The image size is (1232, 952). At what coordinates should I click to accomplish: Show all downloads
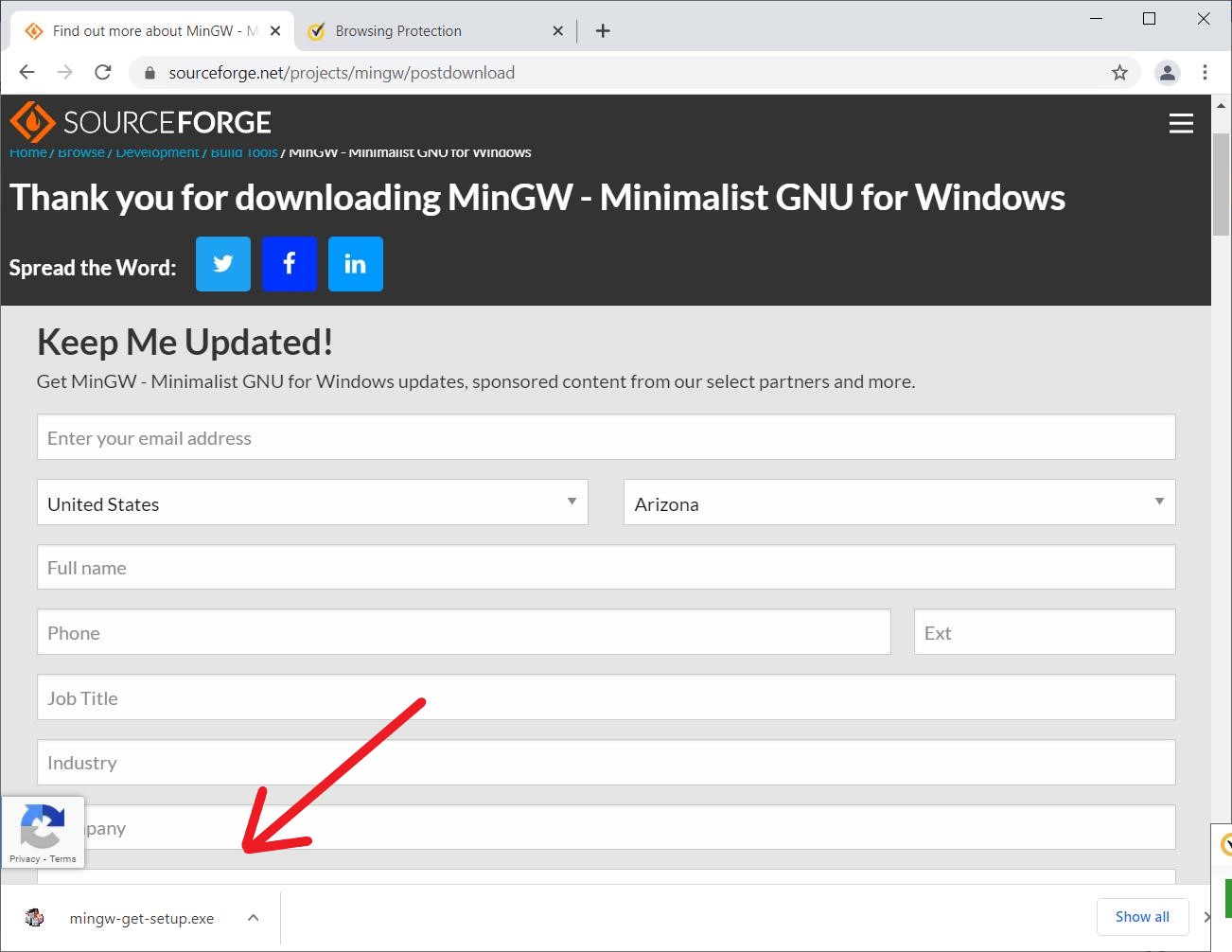pyautogui.click(x=1142, y=917)
